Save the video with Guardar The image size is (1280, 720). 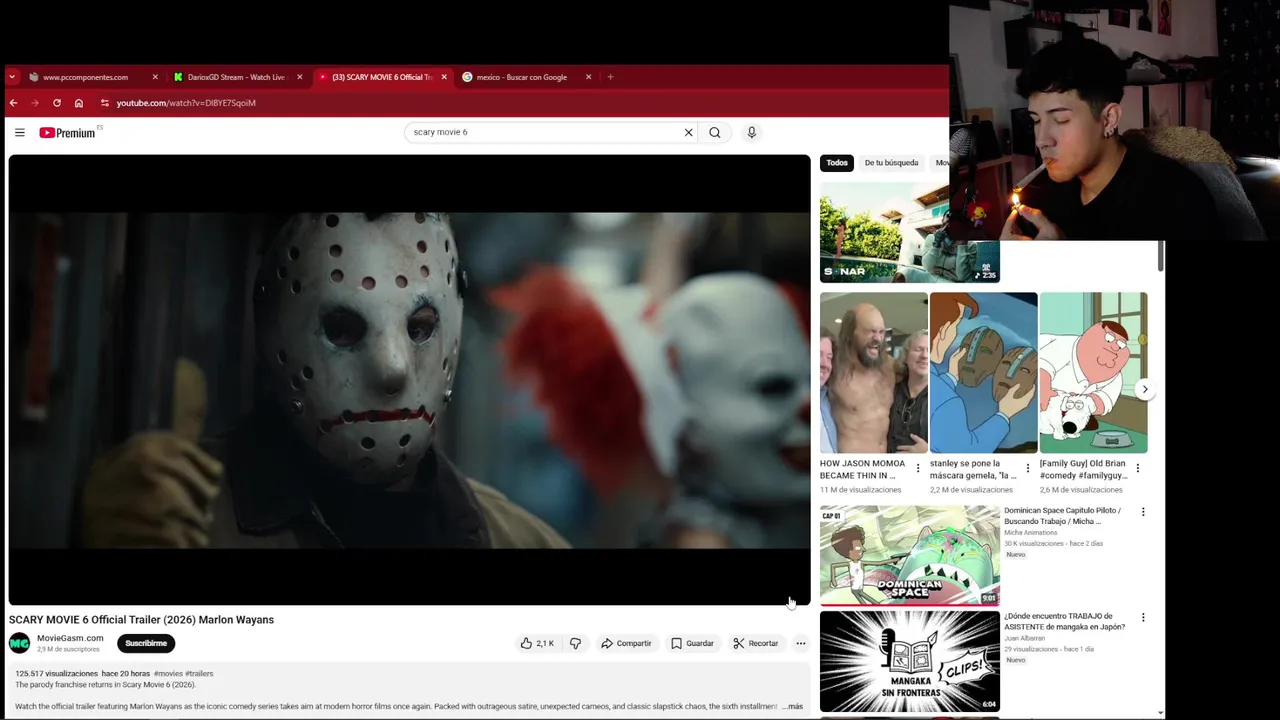pyautogui.click(x=692, y=643)
